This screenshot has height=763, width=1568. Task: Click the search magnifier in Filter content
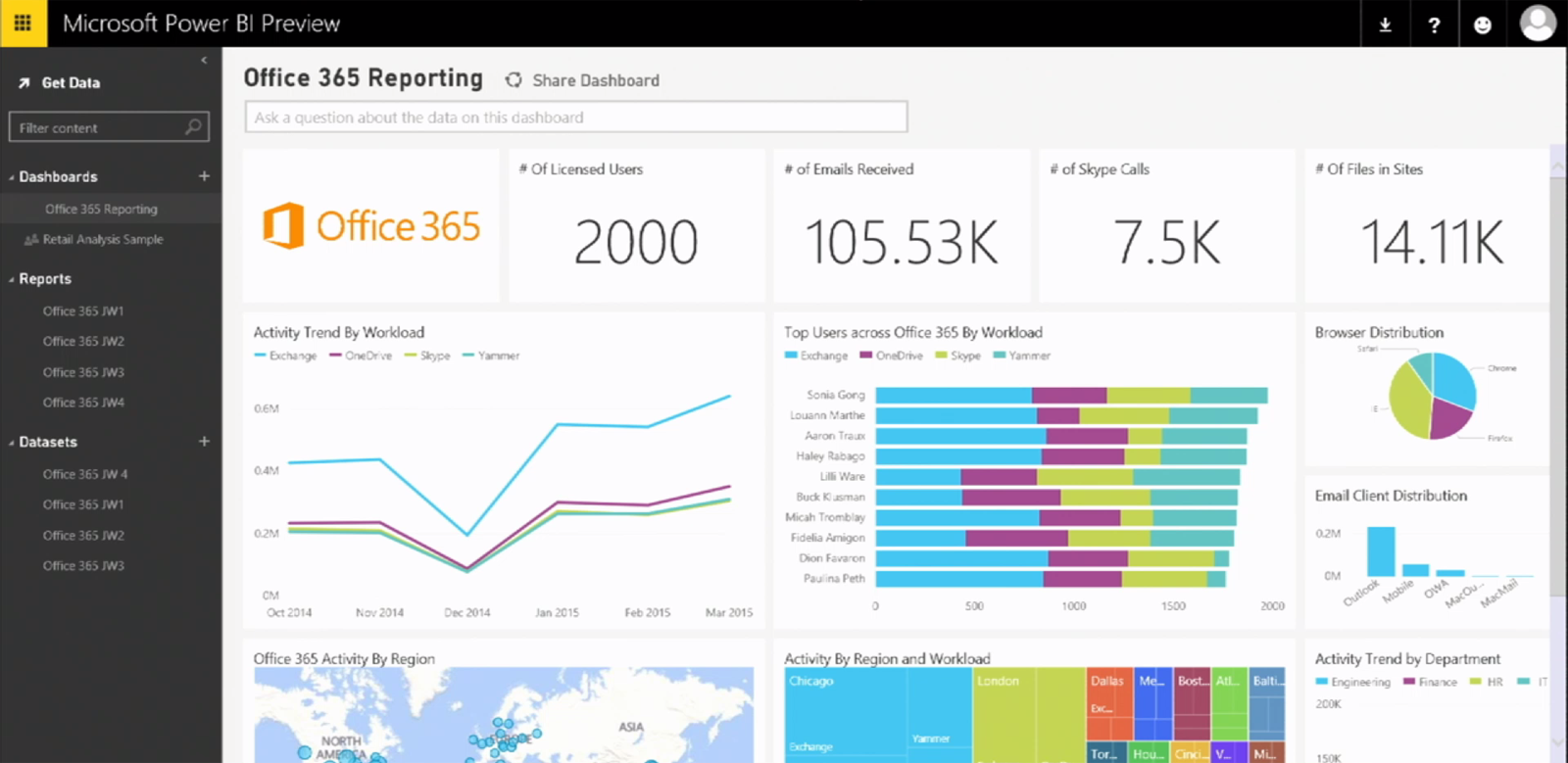coord(193,127)
